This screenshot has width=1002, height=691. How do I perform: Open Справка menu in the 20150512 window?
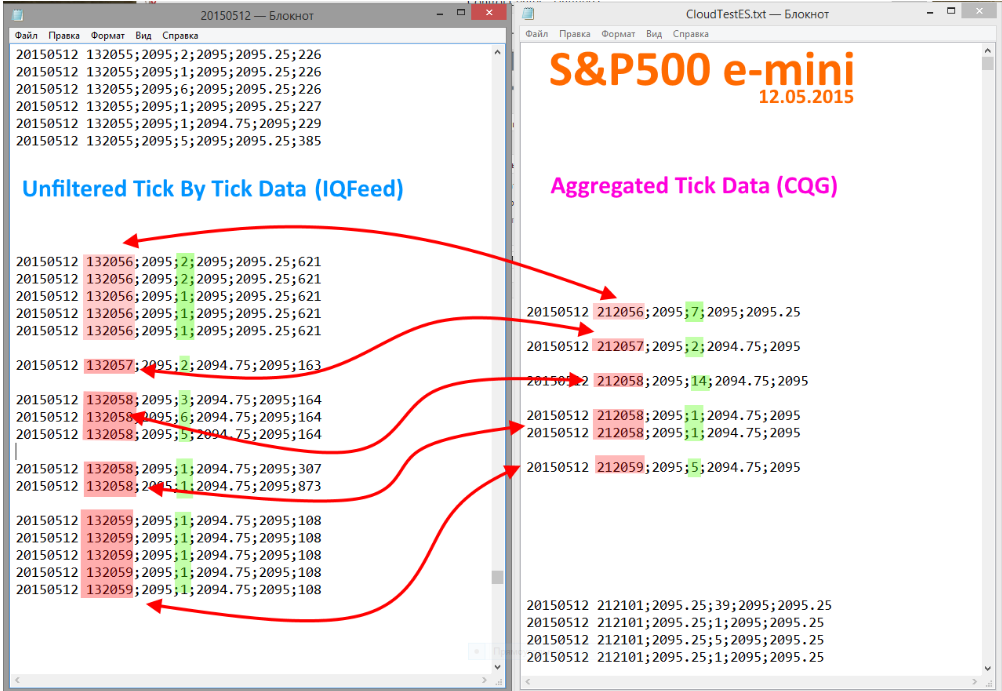(x=180, y=36)
